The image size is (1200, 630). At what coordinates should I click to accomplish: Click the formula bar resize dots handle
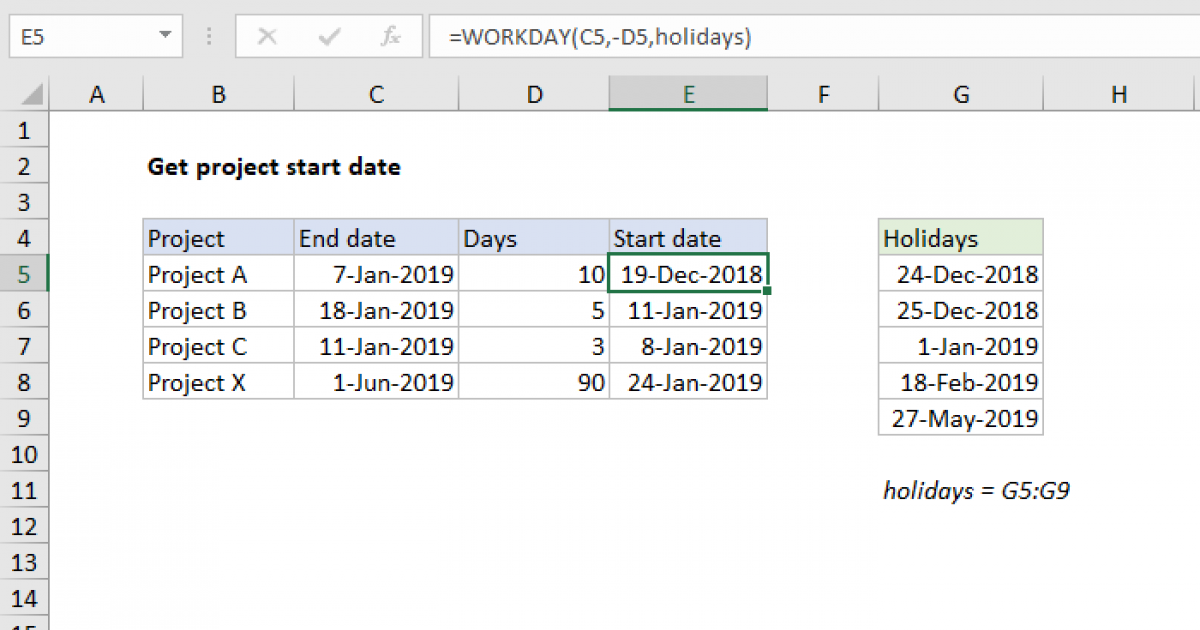tap(210, 37)
